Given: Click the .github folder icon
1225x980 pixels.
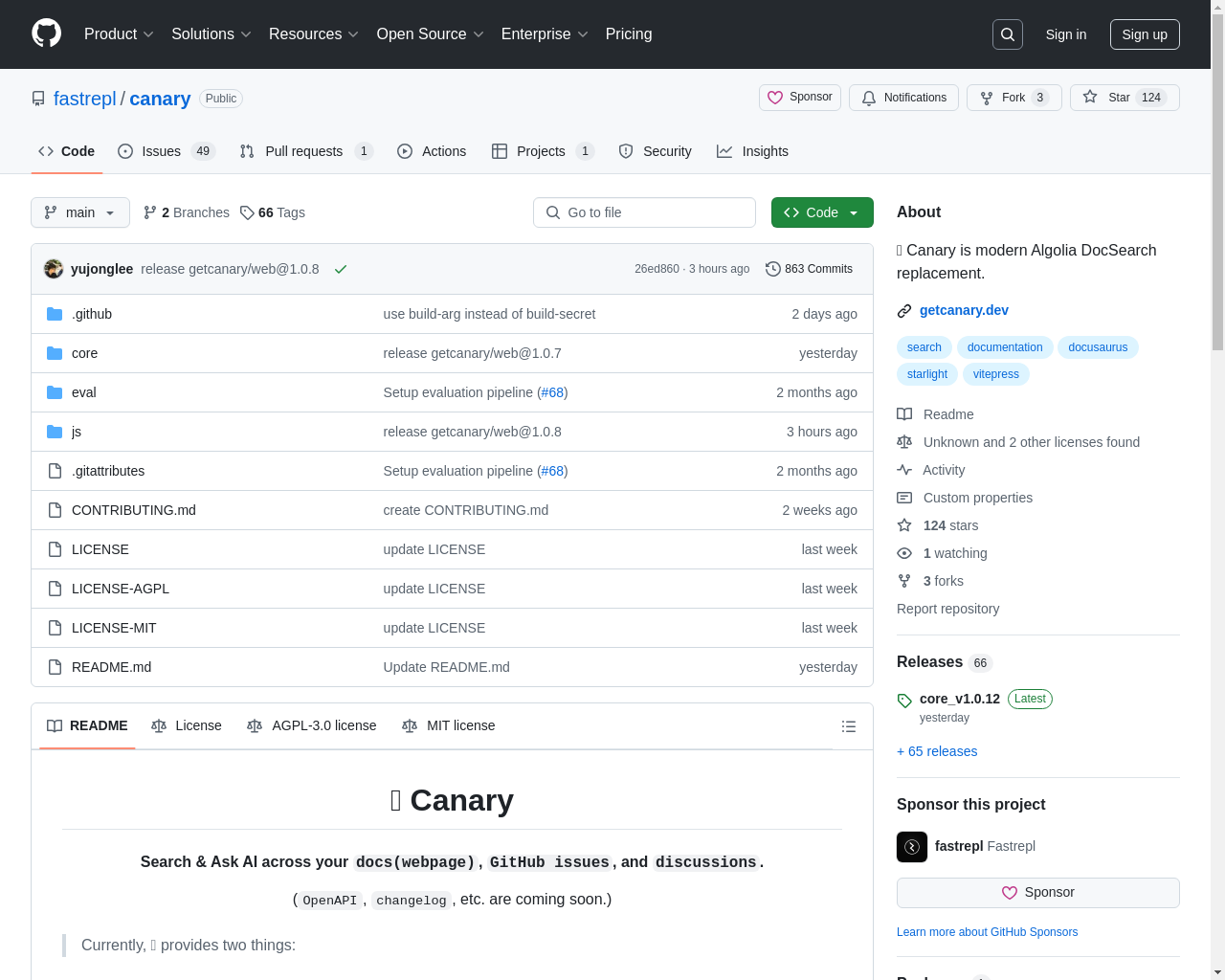Looking at the screenshot, I should 55,314.
